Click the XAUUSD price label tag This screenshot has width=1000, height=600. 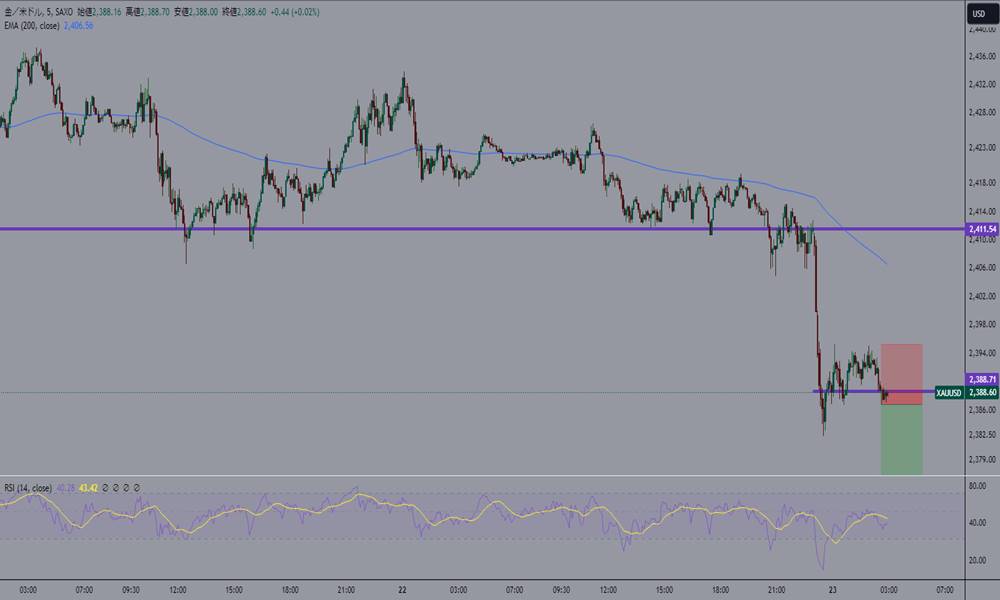[x=948, y=393]
